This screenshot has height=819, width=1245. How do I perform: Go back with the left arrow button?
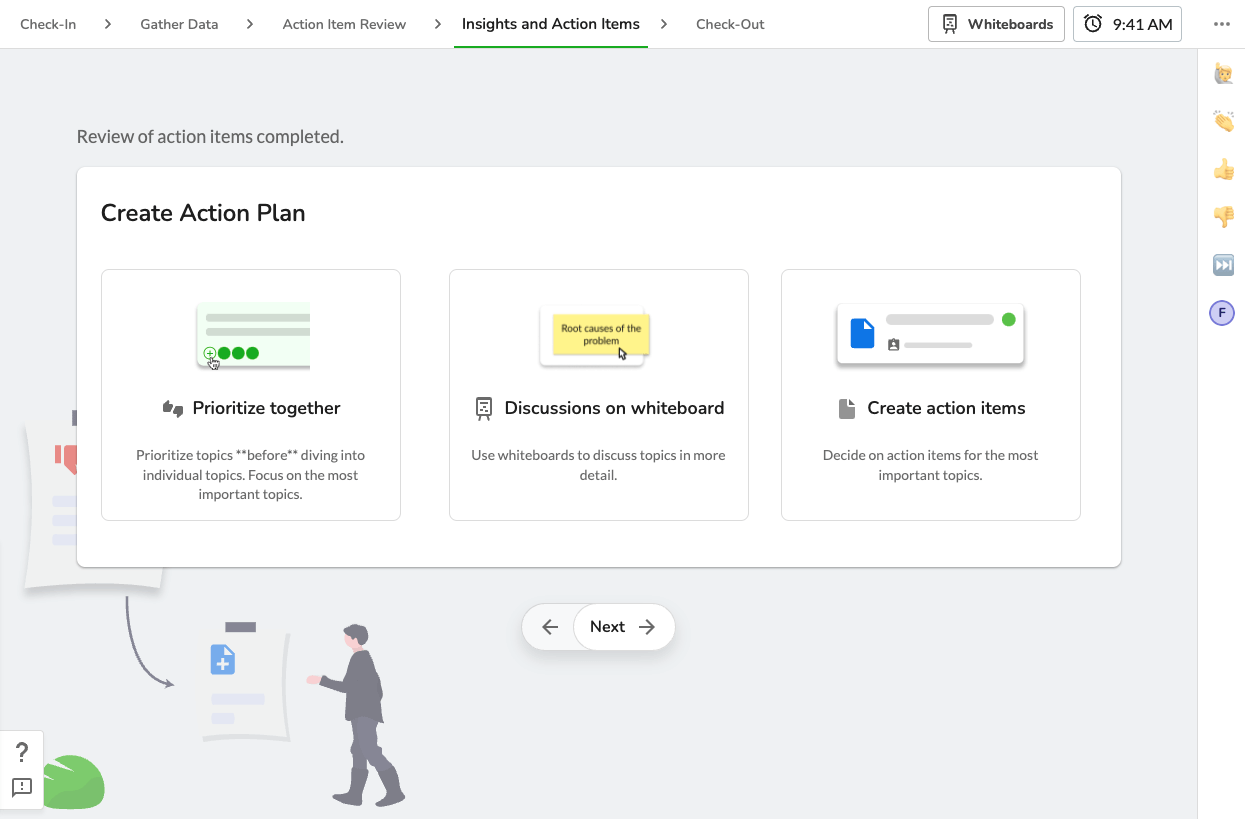pyautogui.click(x=549, y=627)
